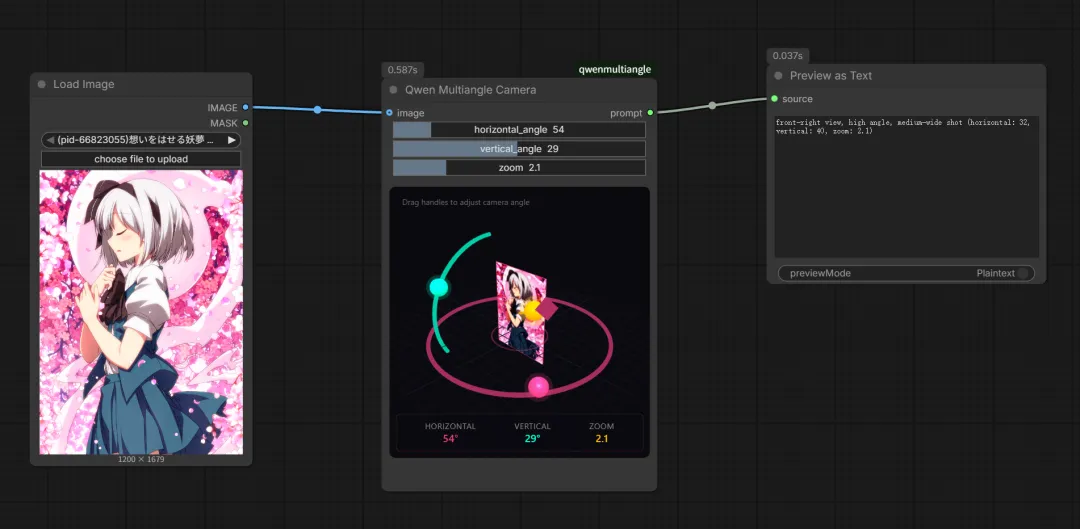
Task: Click the Qwen Multiangle Camera title
Action: coord(470,90)
